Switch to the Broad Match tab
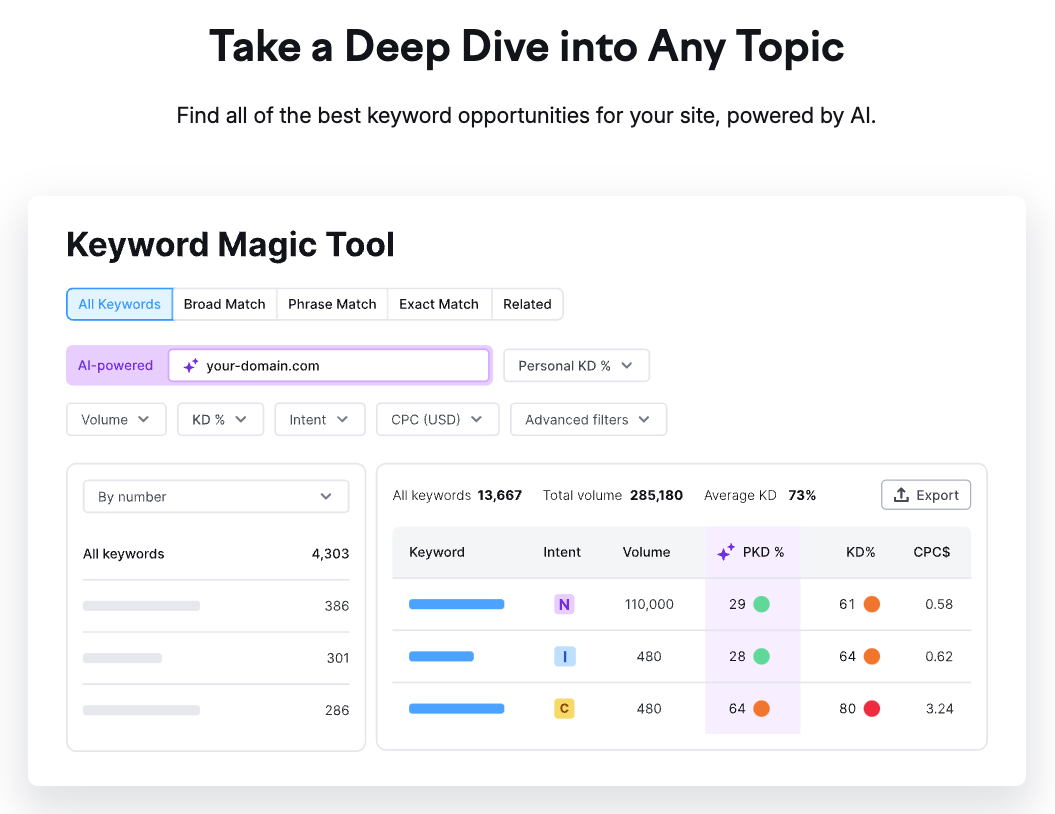Screen dimensions: 1055x814 [x=225, y=304]
